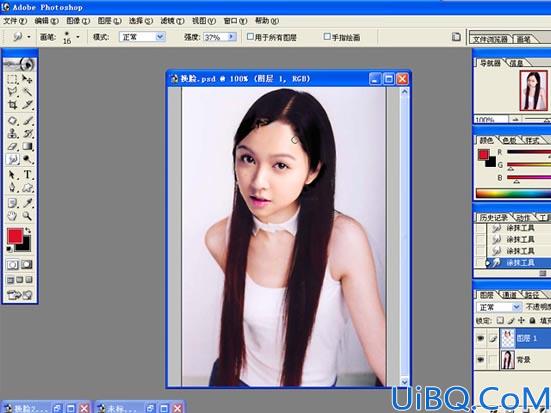Image resolution: width=551 pixels, height=413 pixels.
Task: Open the 图层(L) menu
Action: tap(109, 21)
